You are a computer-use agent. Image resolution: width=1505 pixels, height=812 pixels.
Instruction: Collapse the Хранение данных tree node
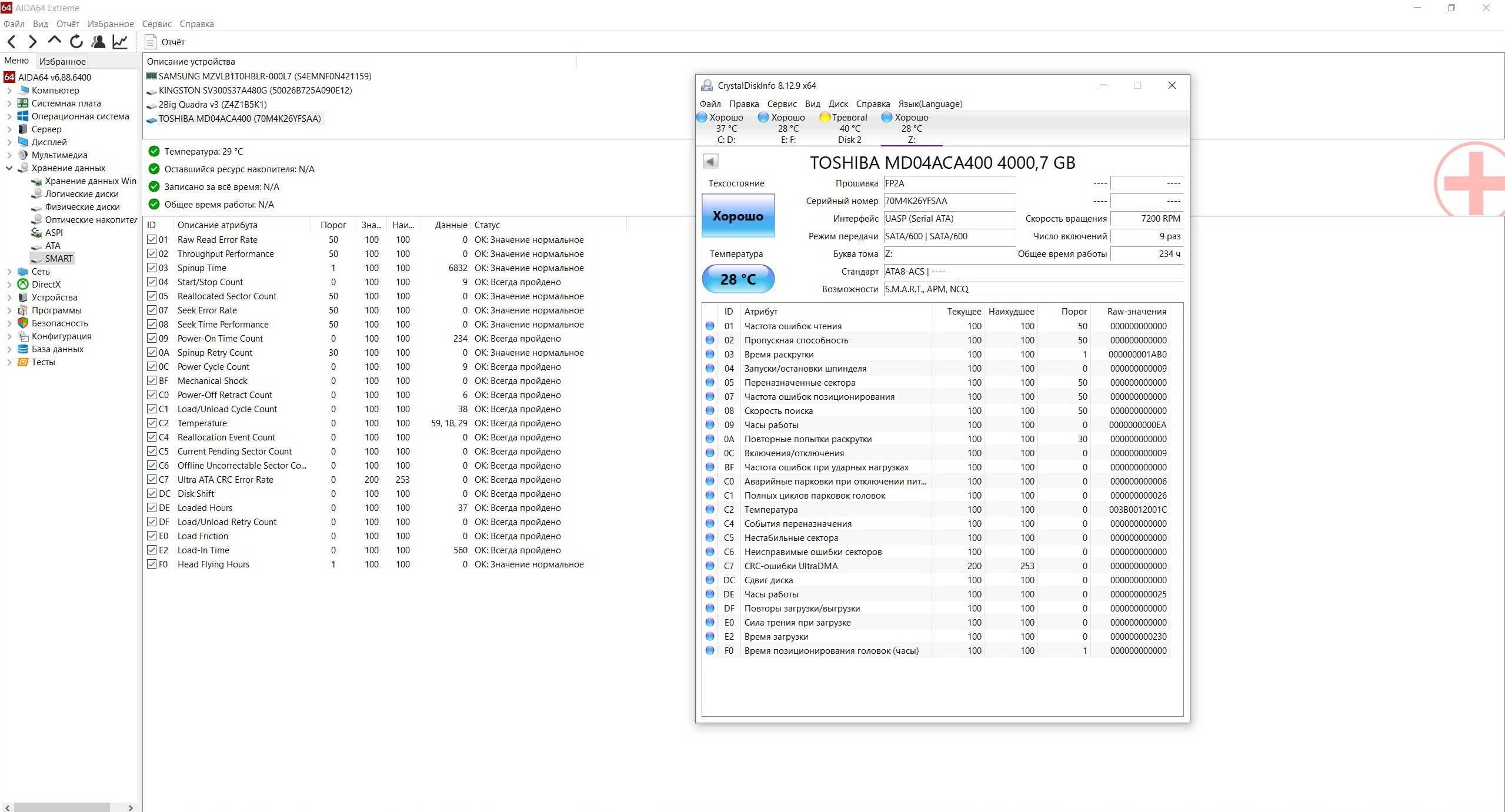tap(9, 168)
